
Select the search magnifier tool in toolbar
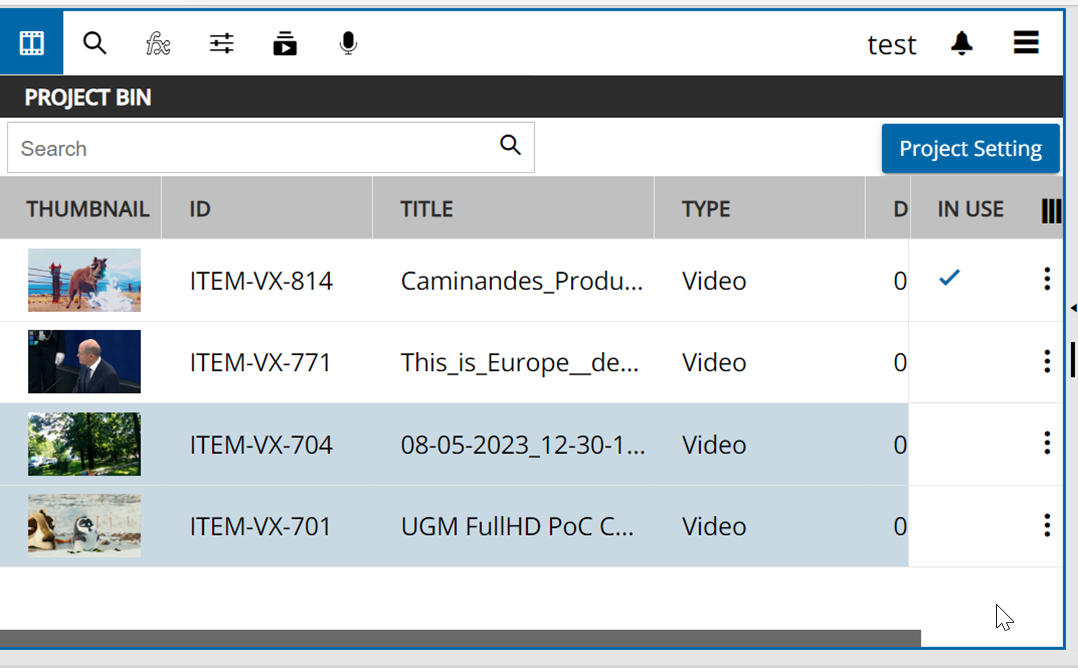94,43
